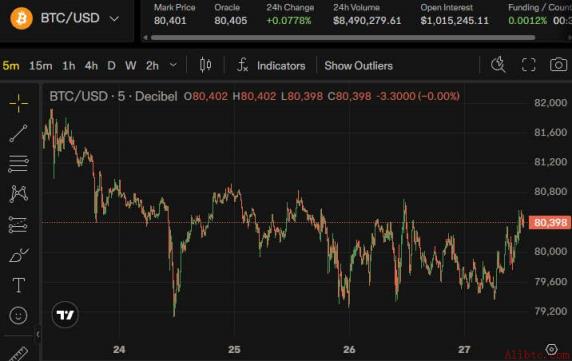This screenshot has height=361, width=572.
Task: Select the trend line drawing tool
Action: [19, 133]
